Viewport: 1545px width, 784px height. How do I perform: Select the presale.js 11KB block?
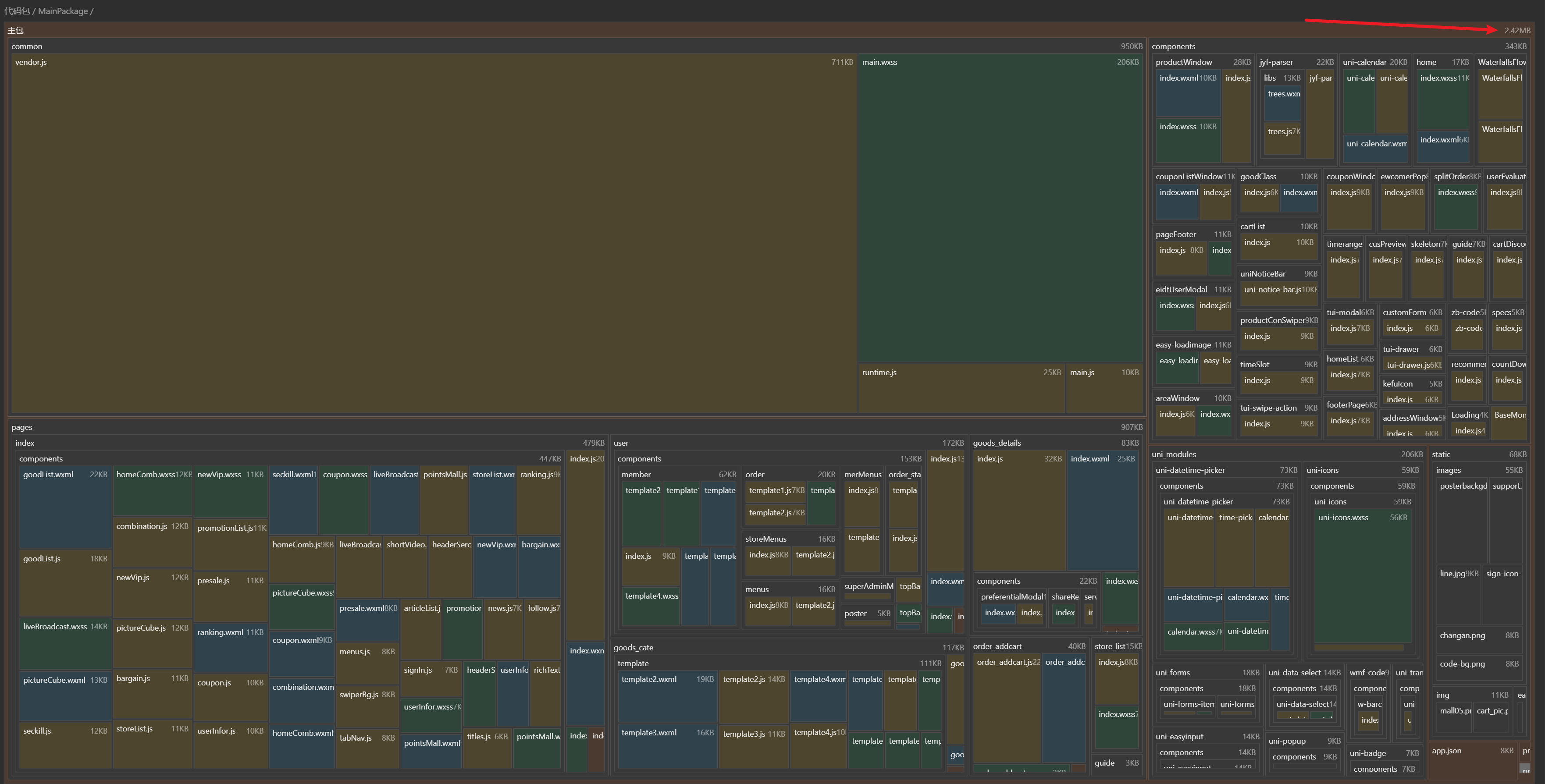coord(231,598)
